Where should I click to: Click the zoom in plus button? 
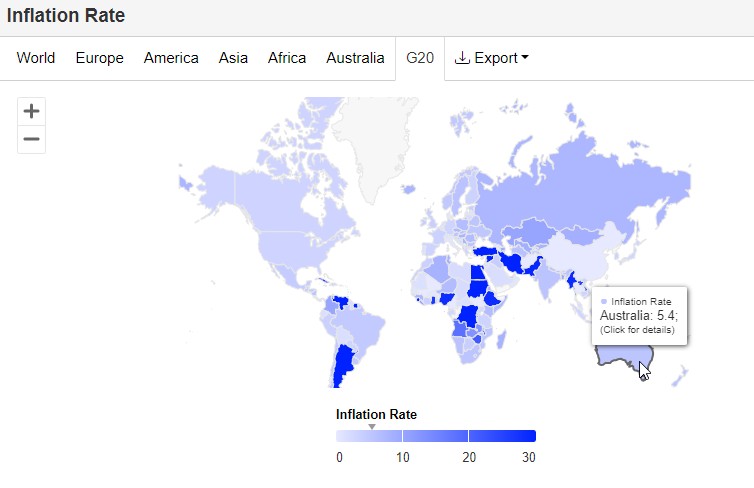(32, 111)
